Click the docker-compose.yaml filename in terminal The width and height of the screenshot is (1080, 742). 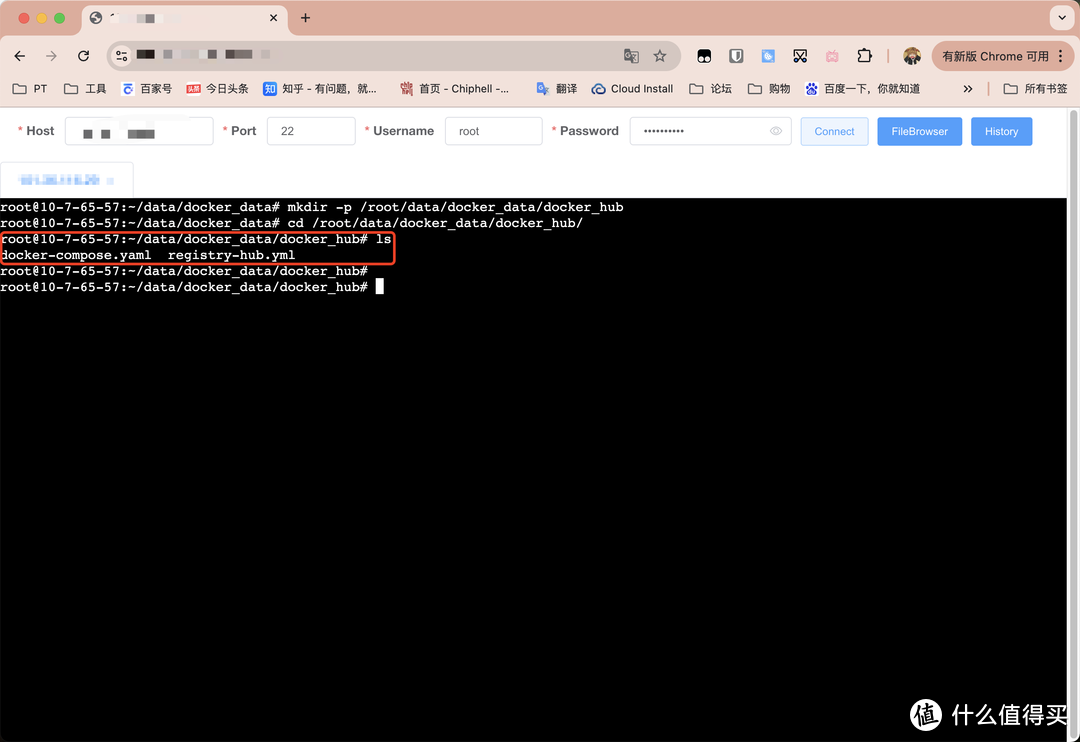point(76,255)
